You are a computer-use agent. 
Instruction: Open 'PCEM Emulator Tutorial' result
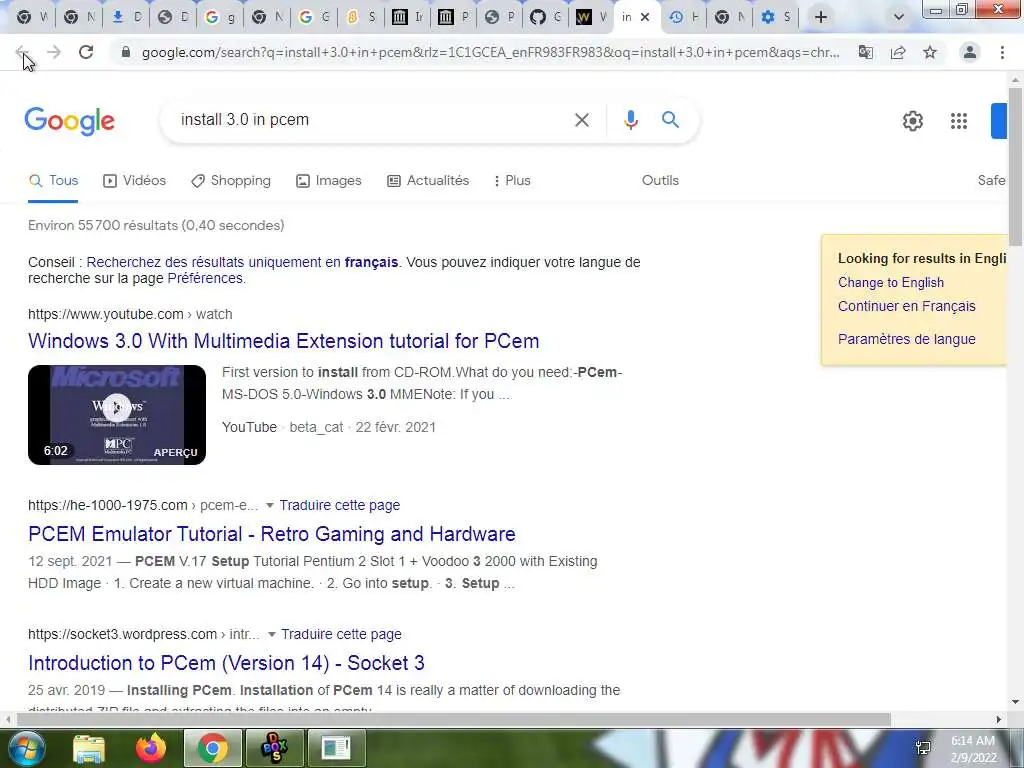tap(272, 534)
